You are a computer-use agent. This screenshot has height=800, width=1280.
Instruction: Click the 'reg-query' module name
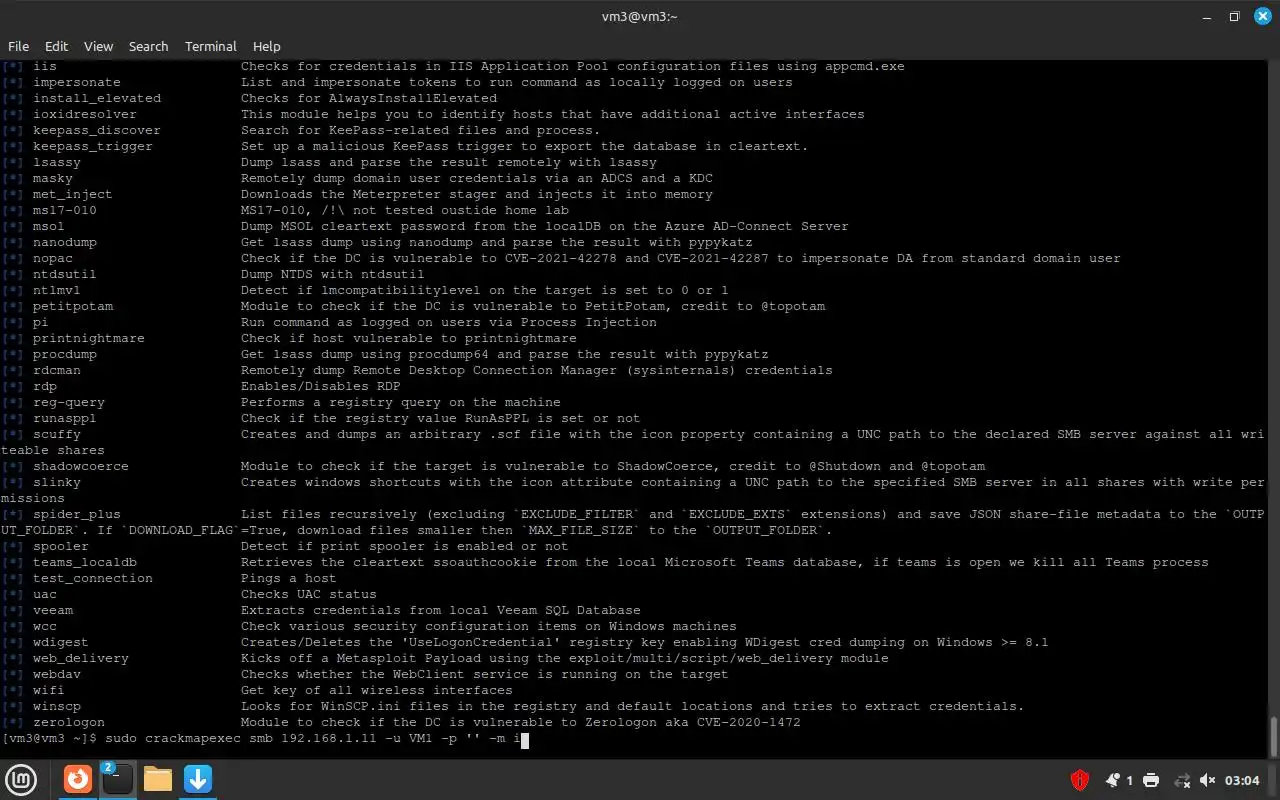click(69, 402)
